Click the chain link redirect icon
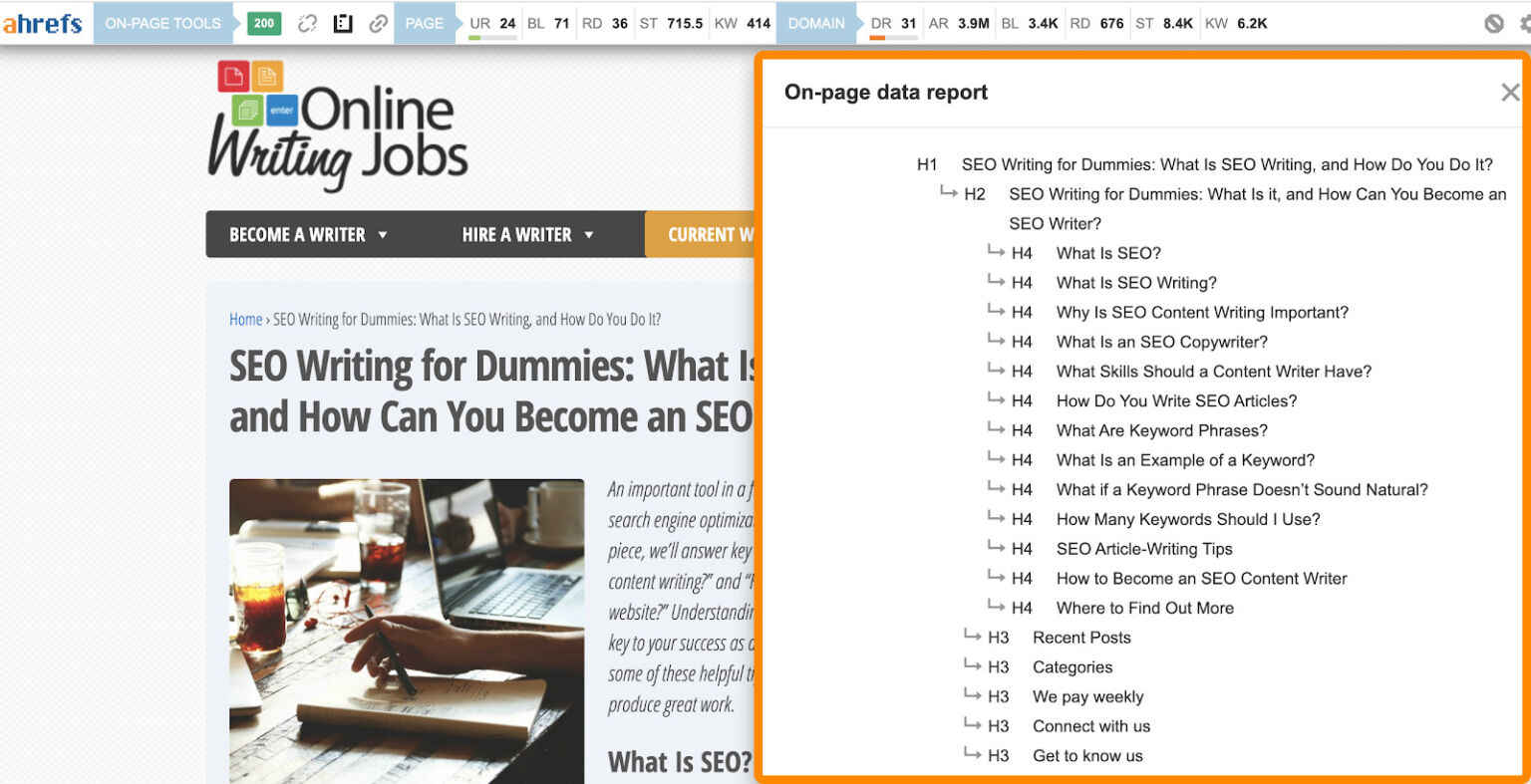This screenshot has width=1531, height=784. coord(378,22)
